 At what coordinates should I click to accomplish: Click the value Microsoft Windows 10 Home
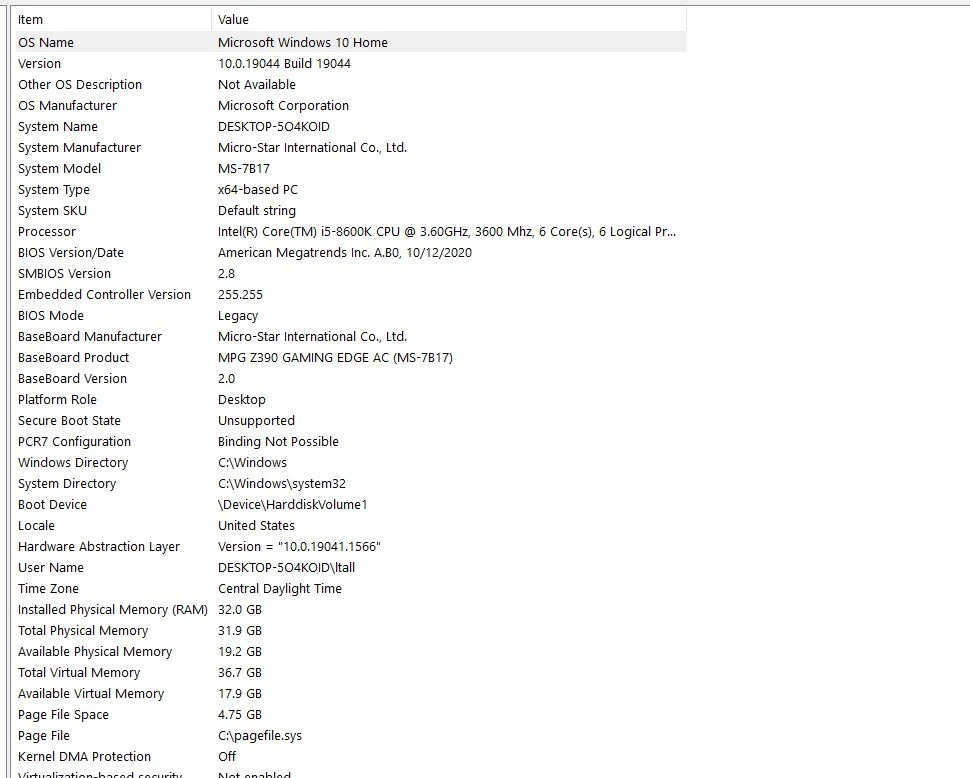(303, 43)
